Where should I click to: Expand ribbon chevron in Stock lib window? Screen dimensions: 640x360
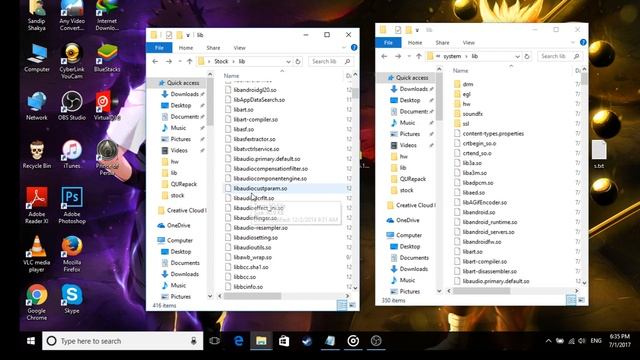(344, 48)
